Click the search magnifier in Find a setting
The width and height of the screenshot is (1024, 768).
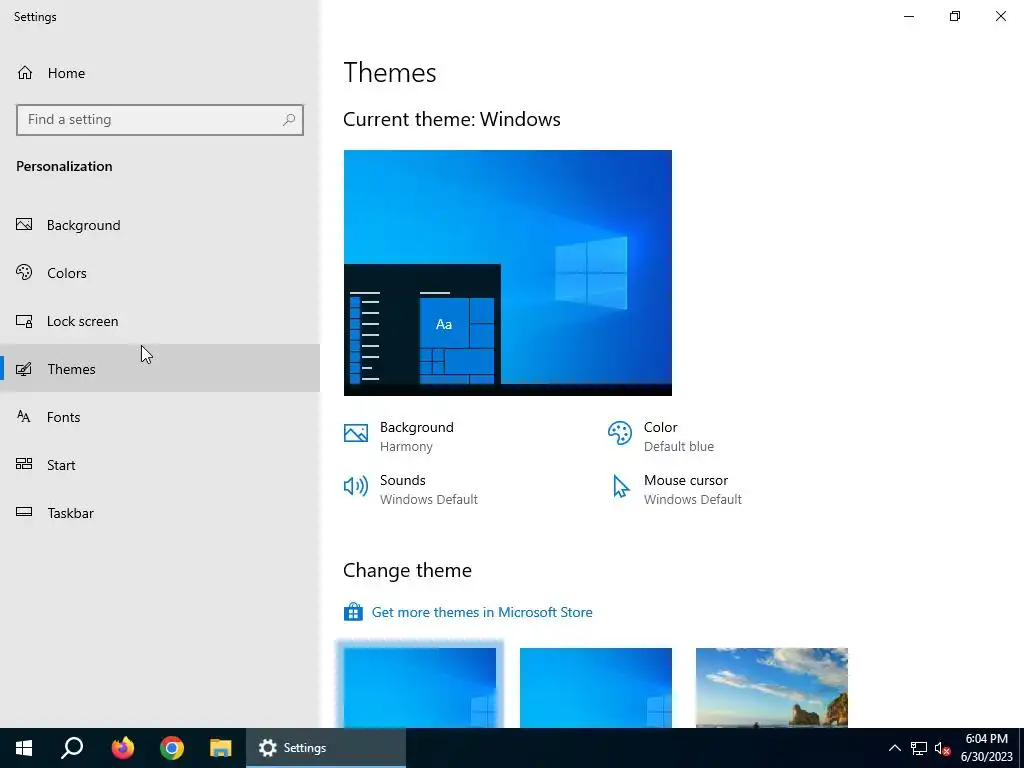(x=289, y=120)
